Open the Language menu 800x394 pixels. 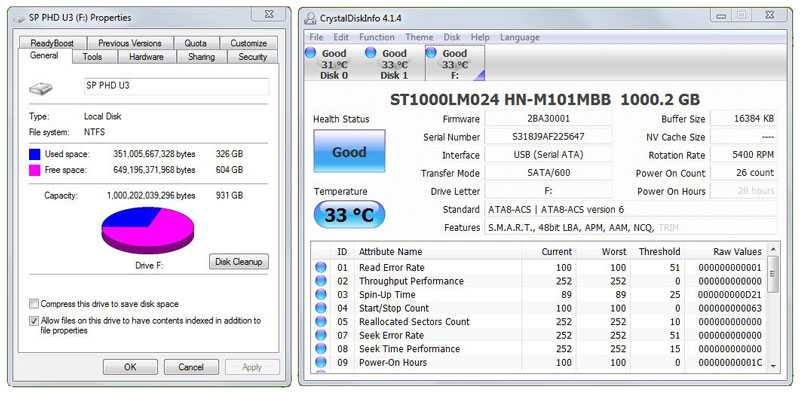pos(519,37)
